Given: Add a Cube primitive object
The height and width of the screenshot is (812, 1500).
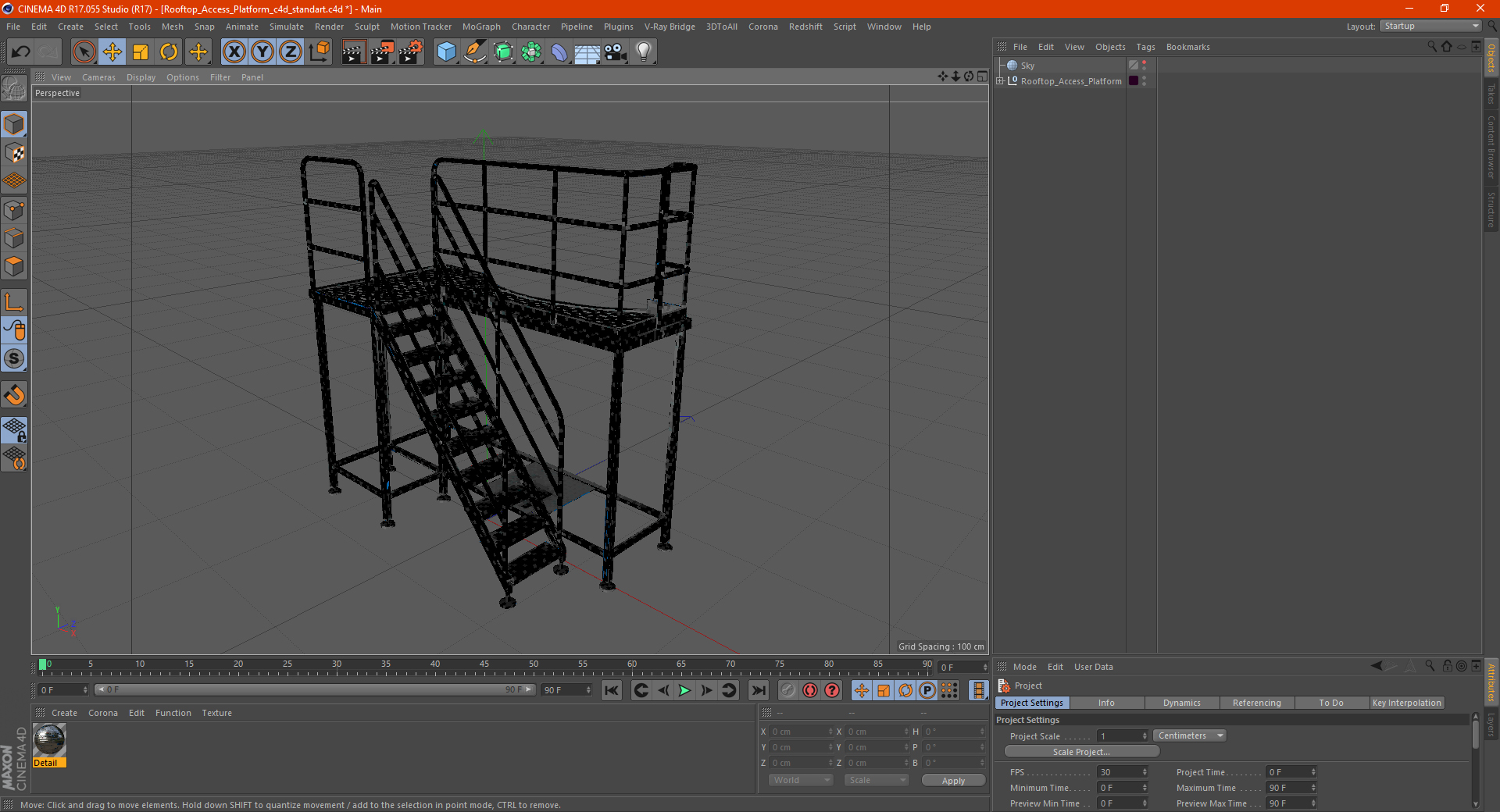Looking at the screenshot, I should tap(446, 52).
